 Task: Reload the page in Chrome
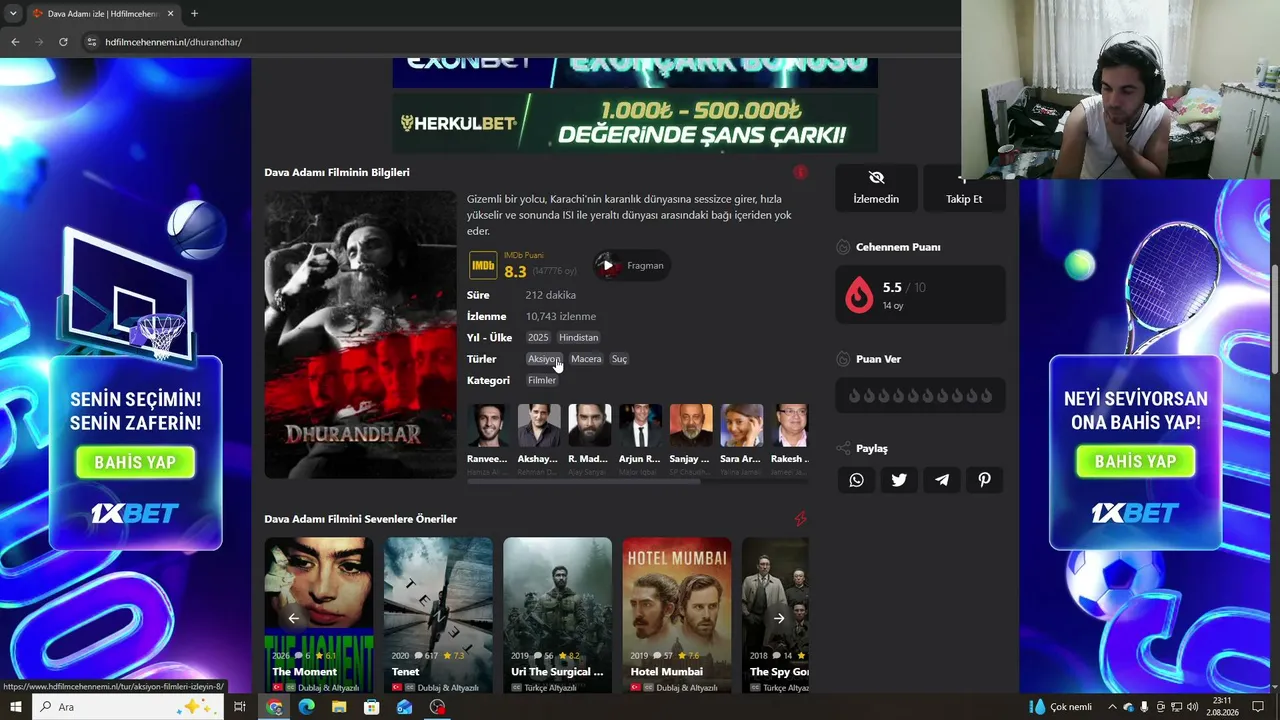pyautogui.click(x=63, y=42)
